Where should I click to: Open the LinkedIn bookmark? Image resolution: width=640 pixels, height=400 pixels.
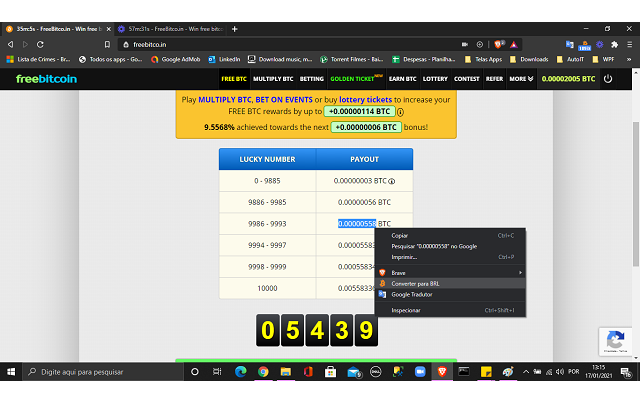[x=224, y=60]
